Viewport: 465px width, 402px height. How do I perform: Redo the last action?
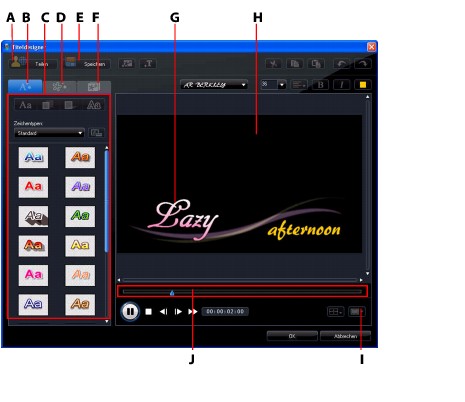[x=363, y=64]
